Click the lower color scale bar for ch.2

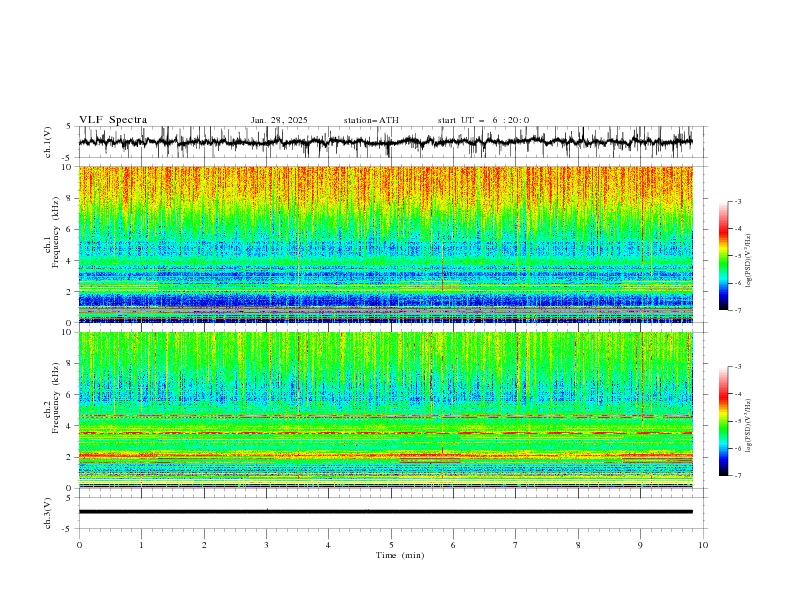723,421
